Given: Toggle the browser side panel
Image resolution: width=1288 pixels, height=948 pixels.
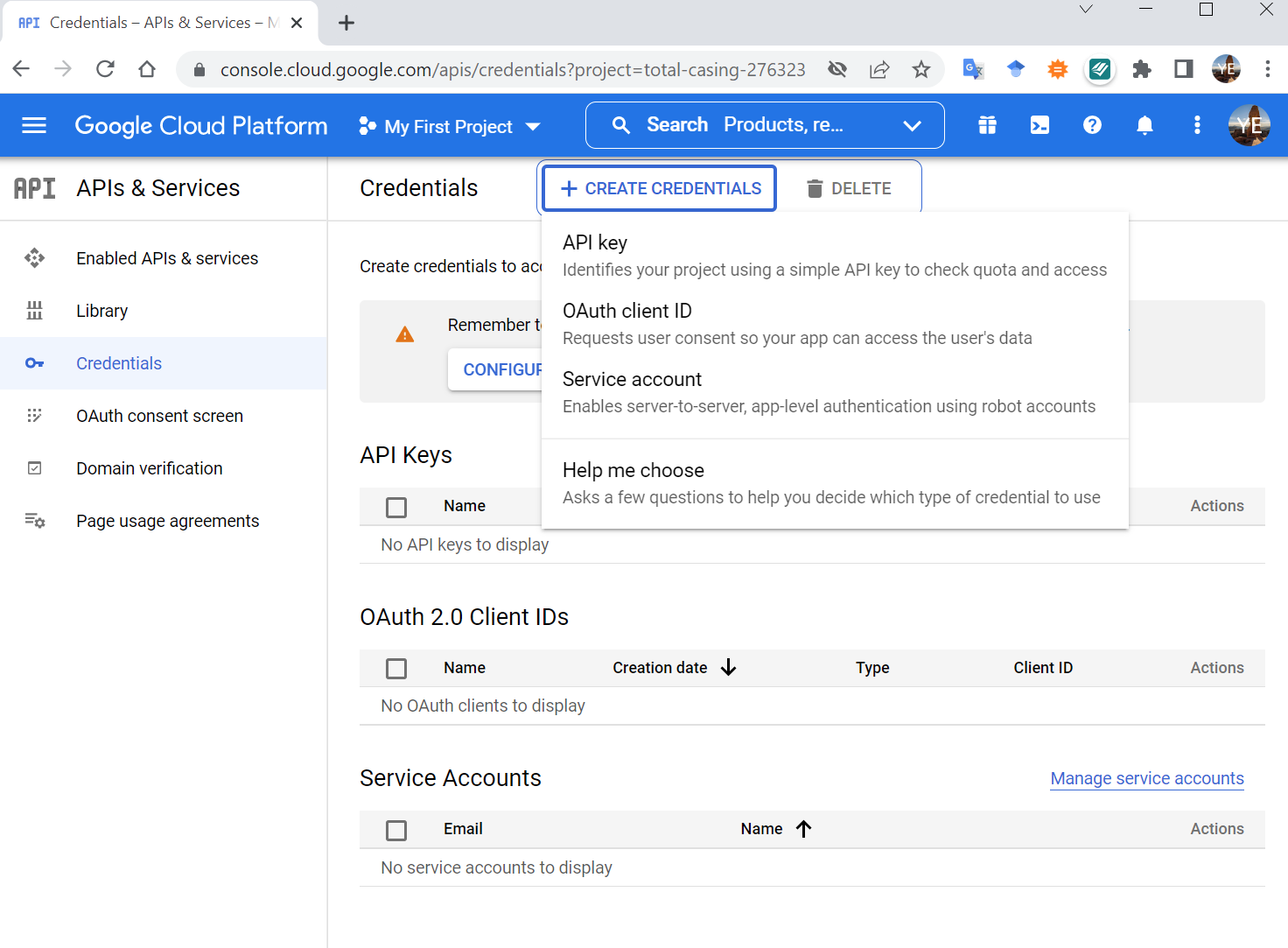Looking at the screenshot, I should [1184, 69].
